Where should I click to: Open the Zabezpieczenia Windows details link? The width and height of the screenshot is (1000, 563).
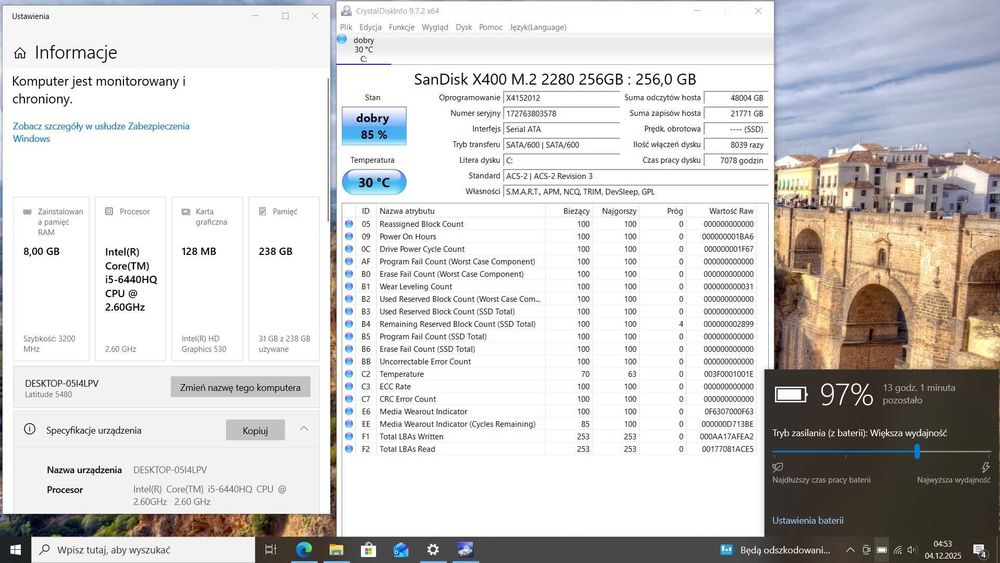click(101, 132)
